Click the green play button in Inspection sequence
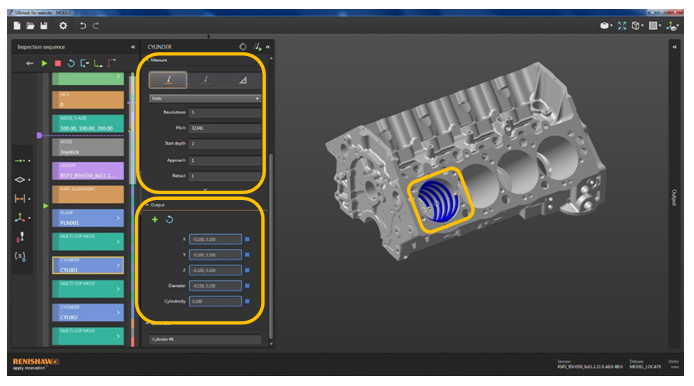694x386 pixels. tap(44, 63)
